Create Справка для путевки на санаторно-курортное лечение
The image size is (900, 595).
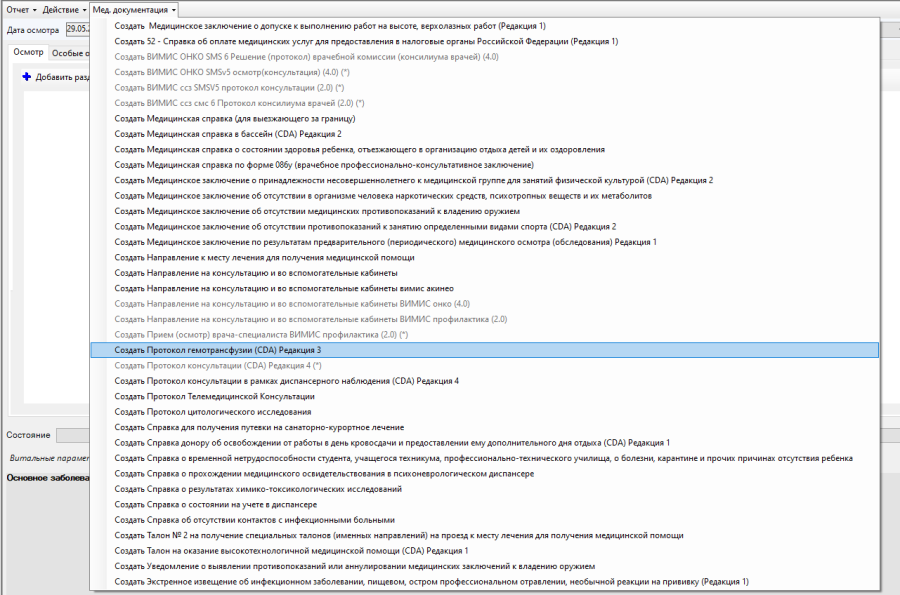pos(485,428)
